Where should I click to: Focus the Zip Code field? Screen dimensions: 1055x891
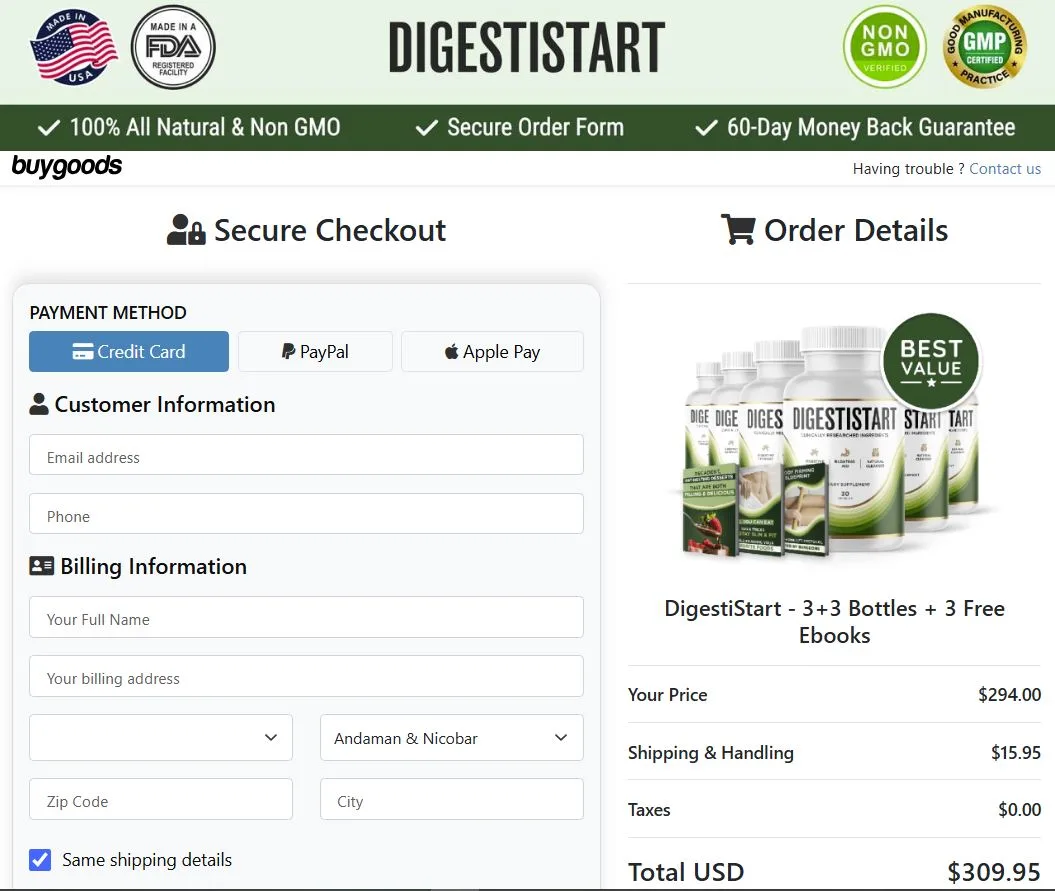point(161,799)
